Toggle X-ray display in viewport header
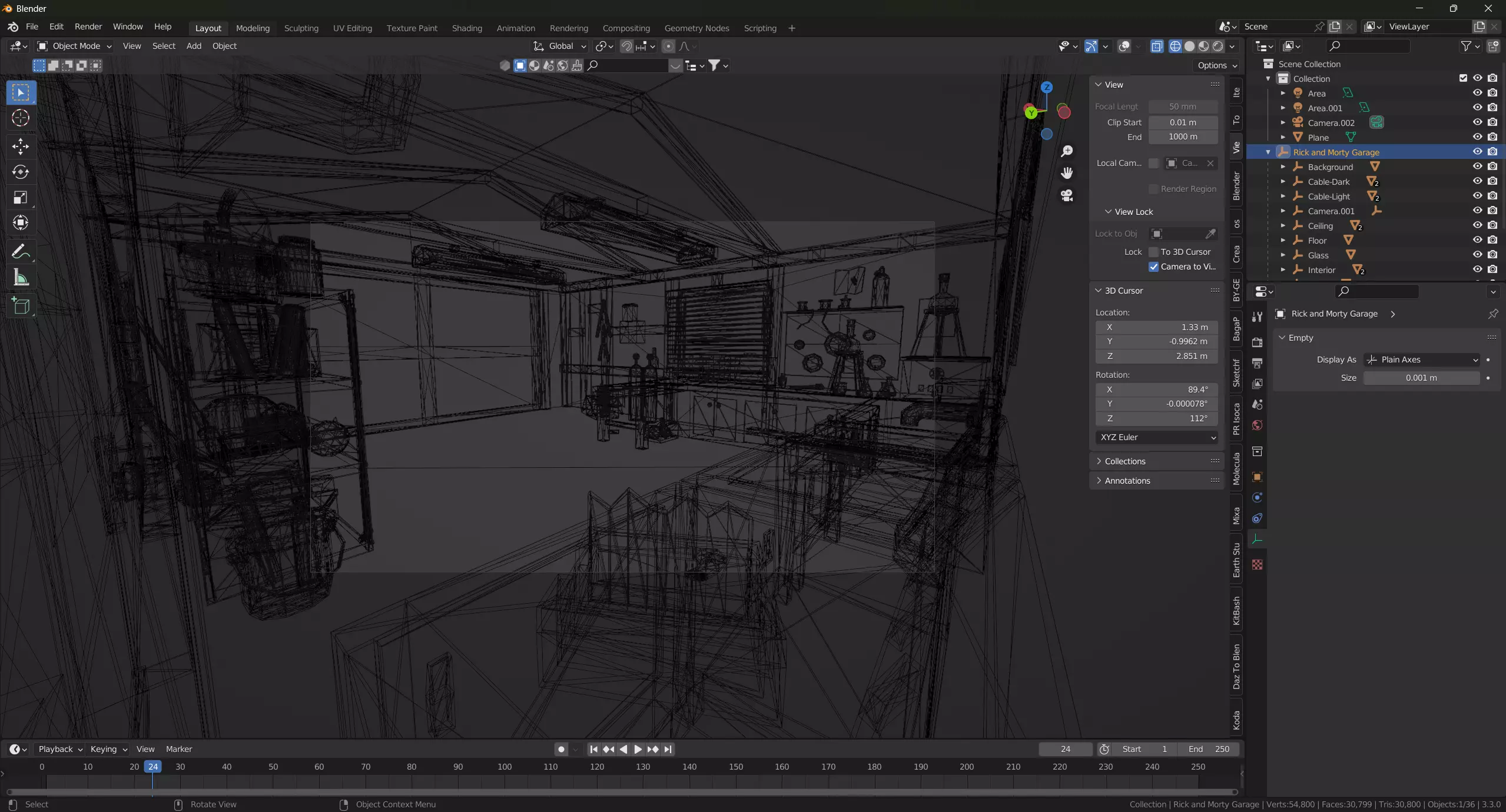Screen dimensions: 1506x812 [1157, 46]
